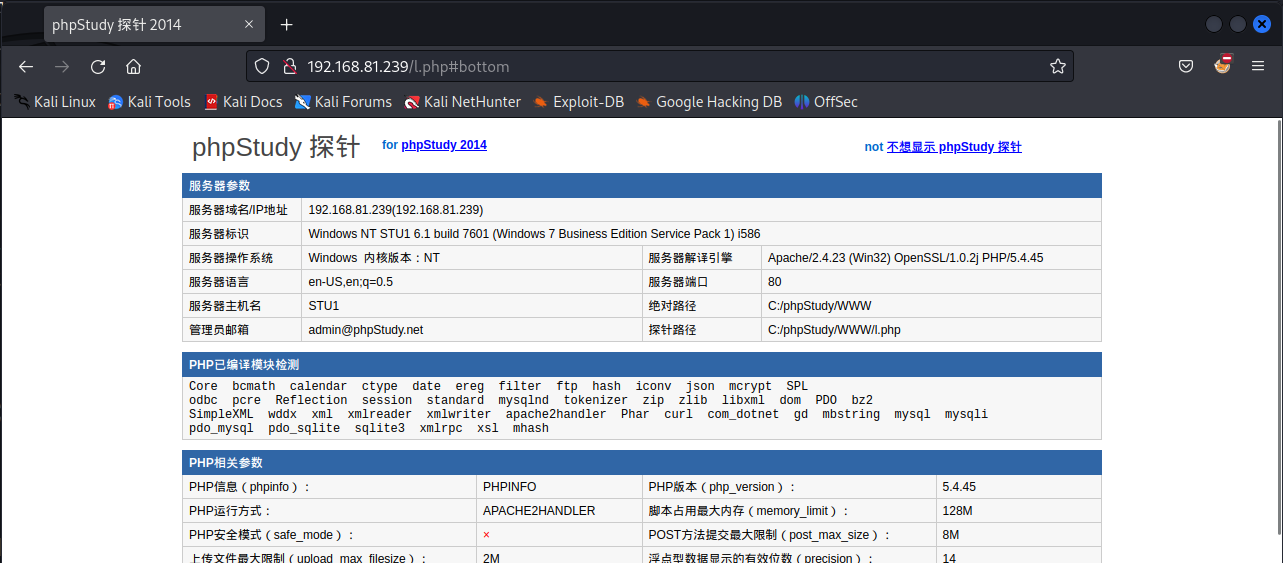Image resolution: width=1283 pixels, height=563 pixels.
Task: Open the Kali Linux bookmark
Action: (56, 102)
